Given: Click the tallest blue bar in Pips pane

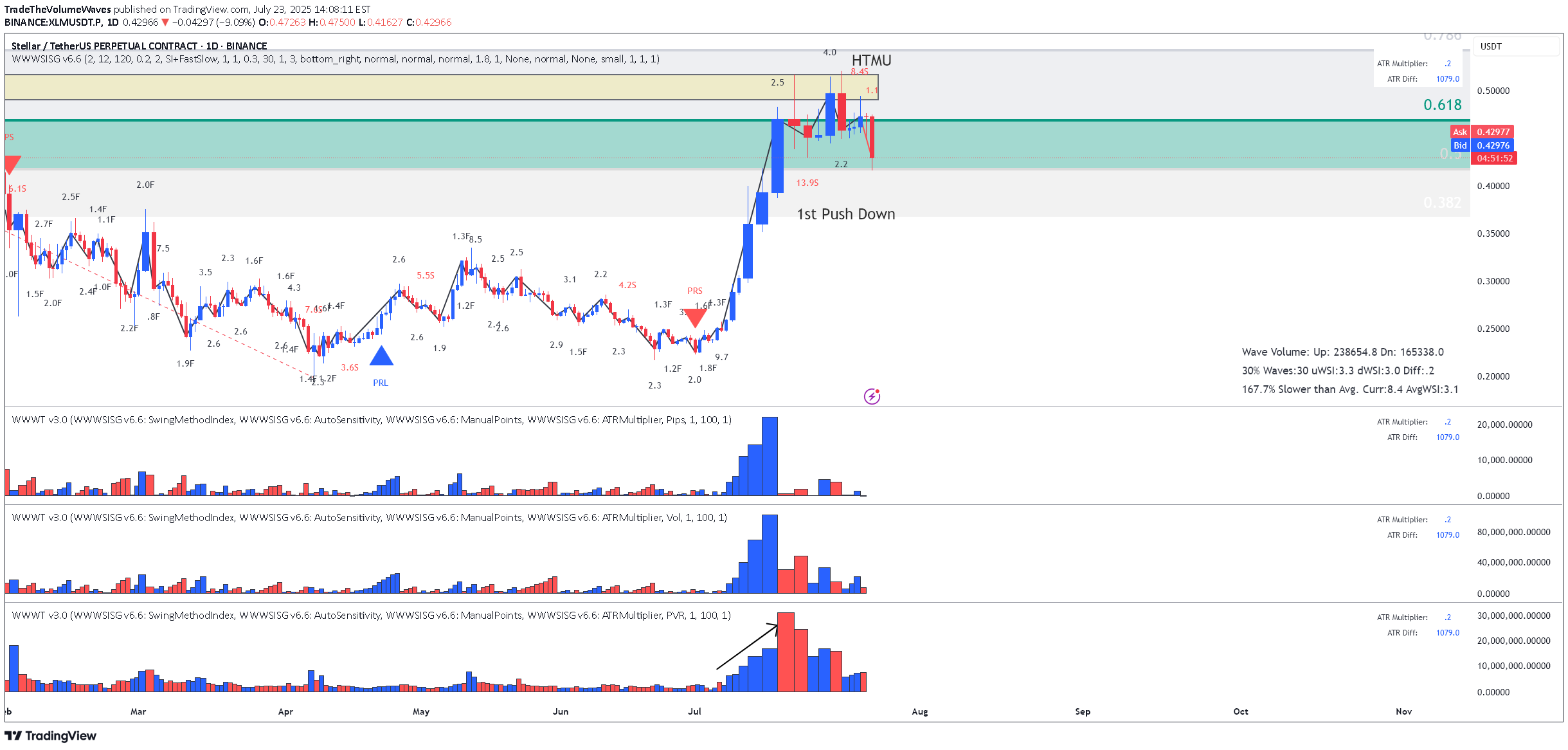Looking at the screenshot, I should [x=770, y=456].
